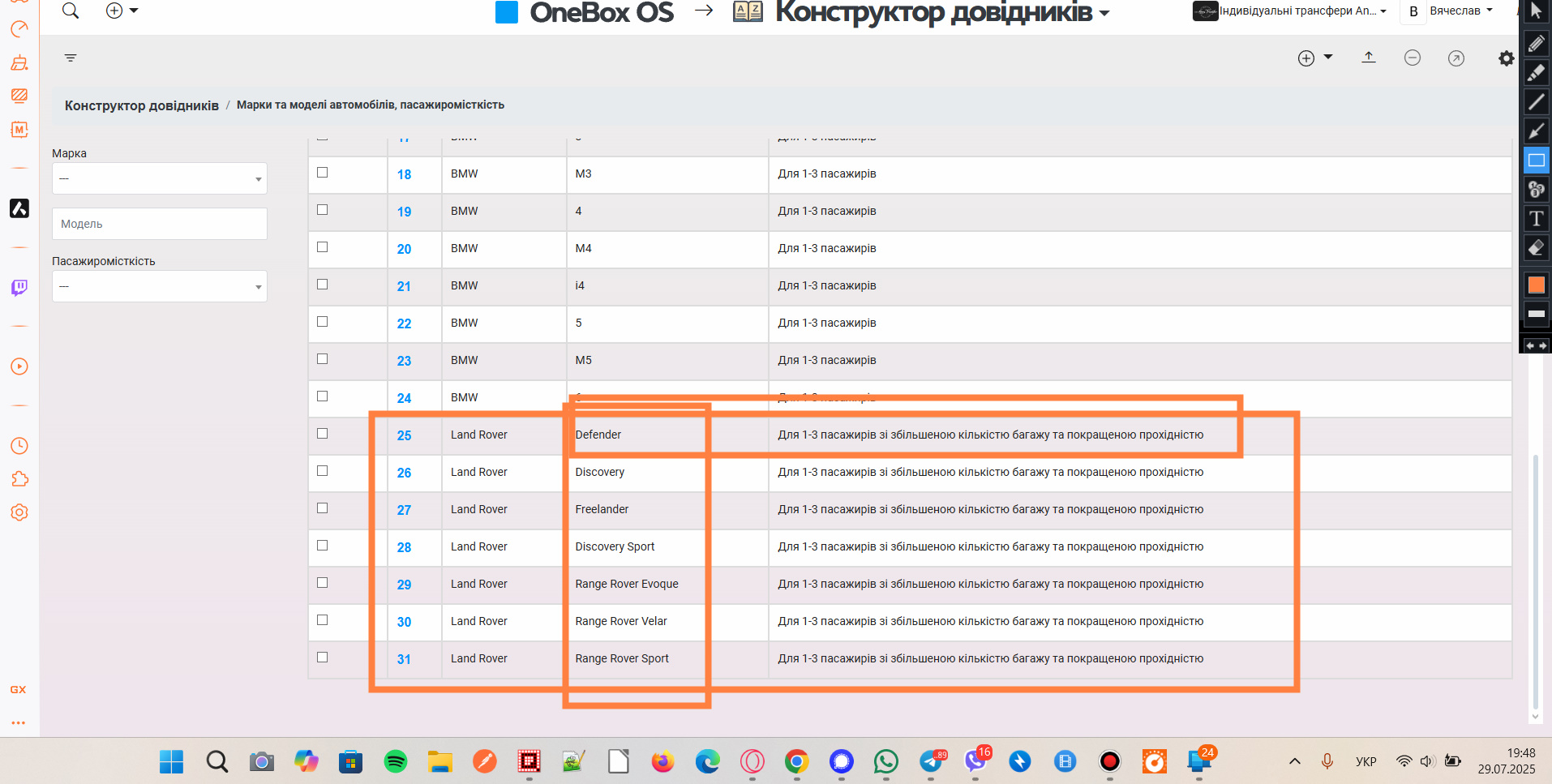Open the Конструктор довідників title dropdown

click(x=943, y=12)
